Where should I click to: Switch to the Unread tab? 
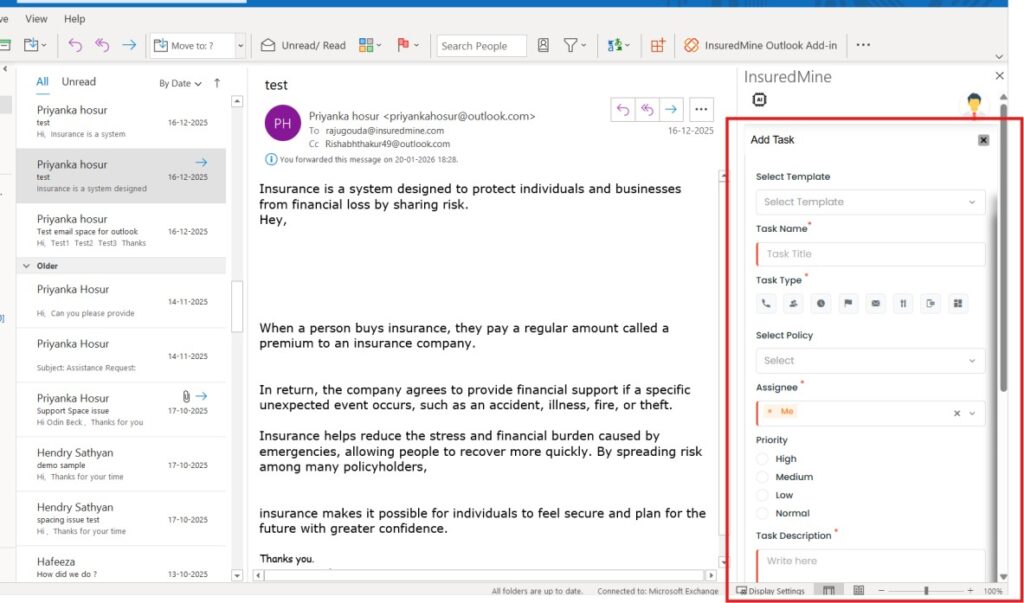point(79,82)
